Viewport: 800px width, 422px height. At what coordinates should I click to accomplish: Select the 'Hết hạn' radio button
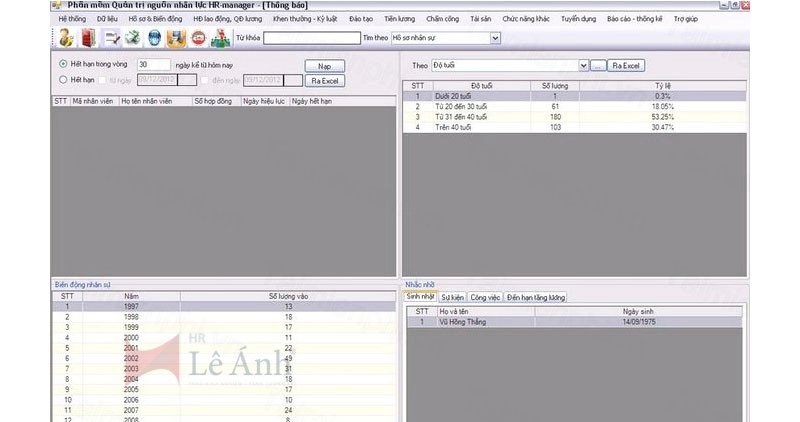pyautogui.click(x=64, y=79)
